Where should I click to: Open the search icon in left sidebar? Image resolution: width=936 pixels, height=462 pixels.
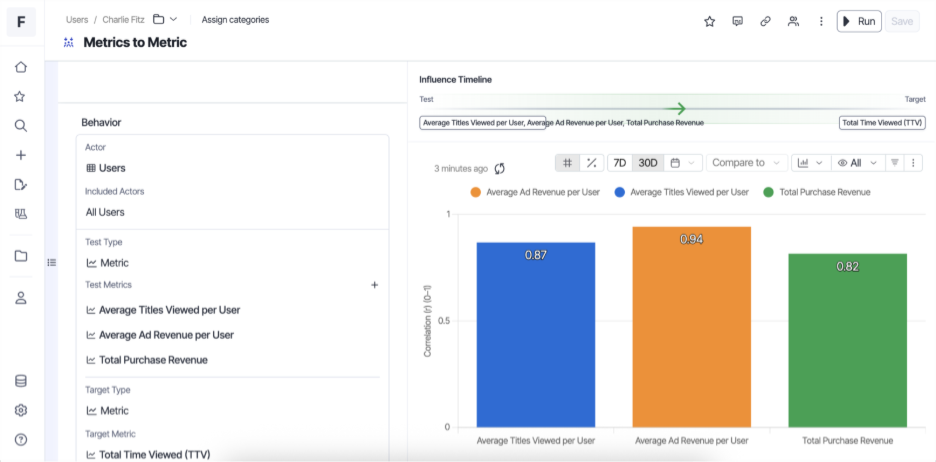point(21,126)
